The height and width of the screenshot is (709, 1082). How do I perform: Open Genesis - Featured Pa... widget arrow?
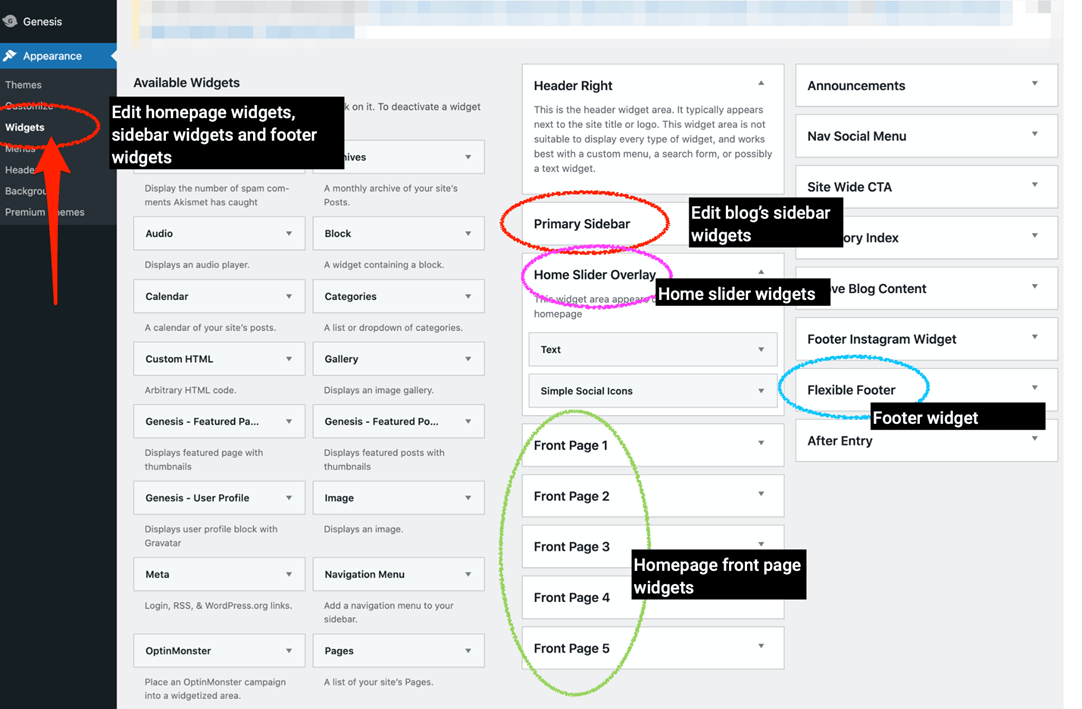289,421
